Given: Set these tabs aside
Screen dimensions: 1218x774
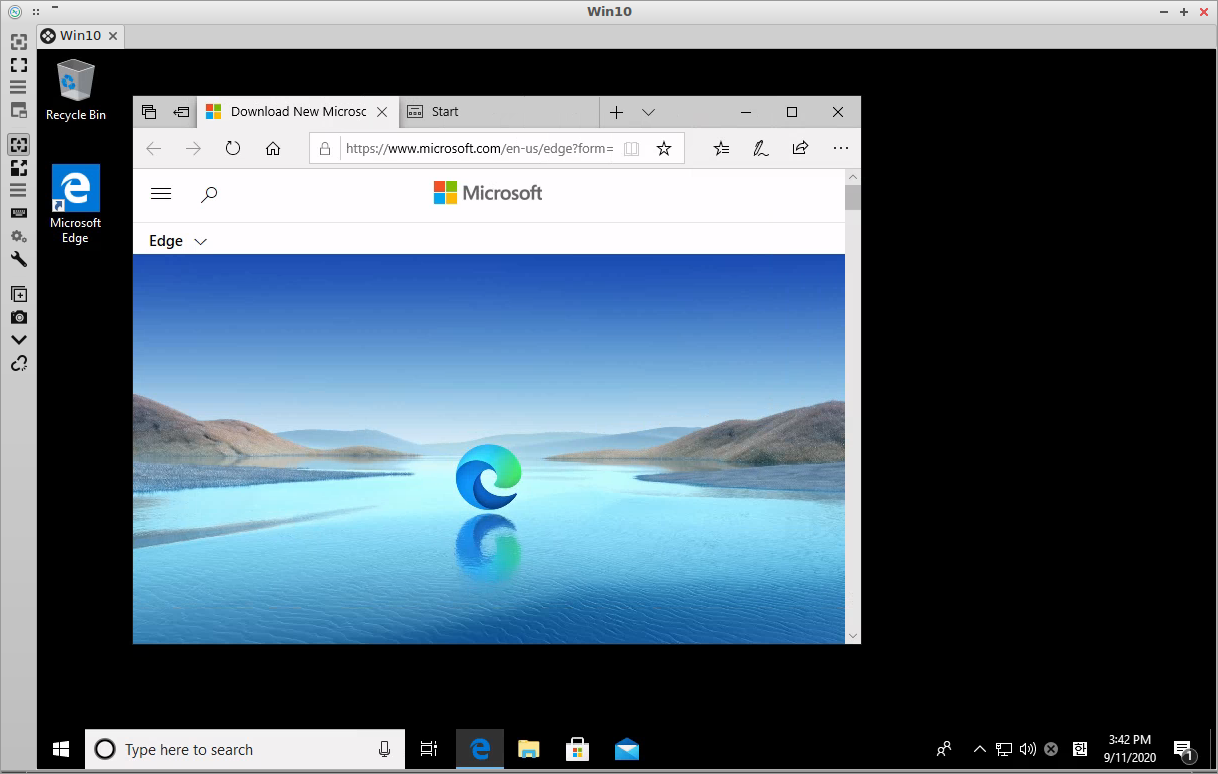Looking at the screenshot, I should click(x=181, y=112).
